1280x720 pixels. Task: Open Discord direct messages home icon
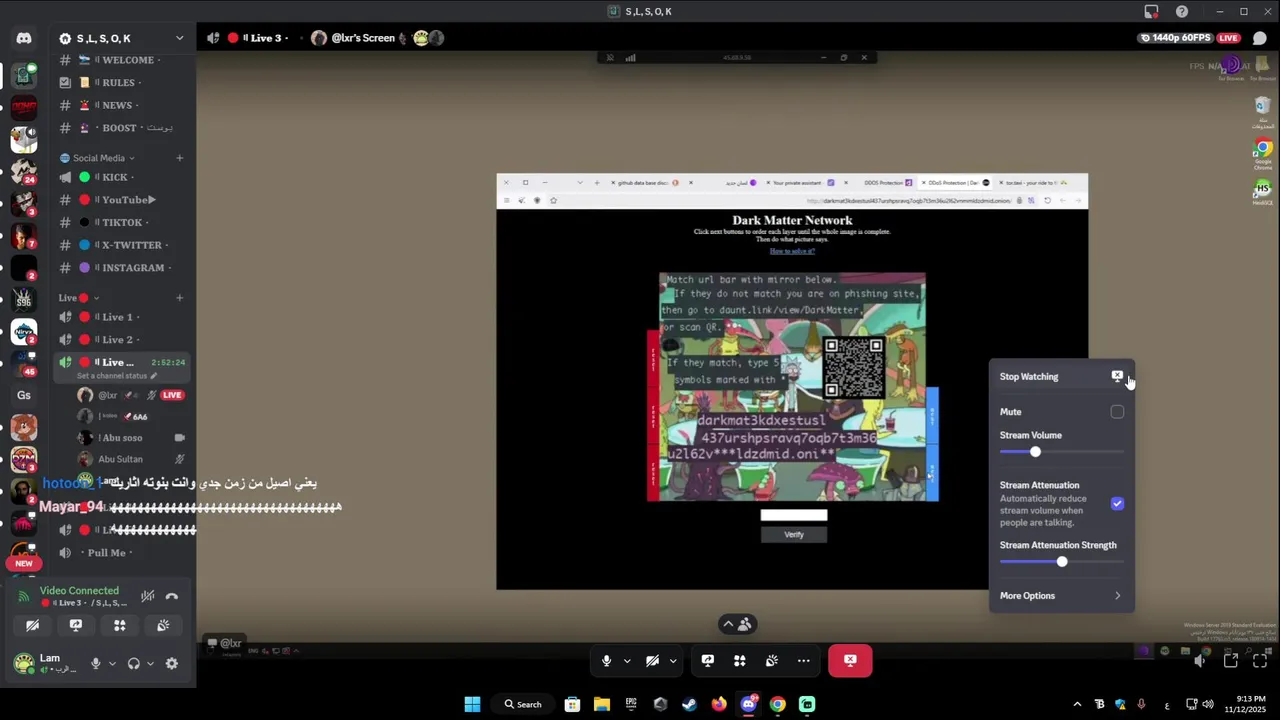[24, 39]
